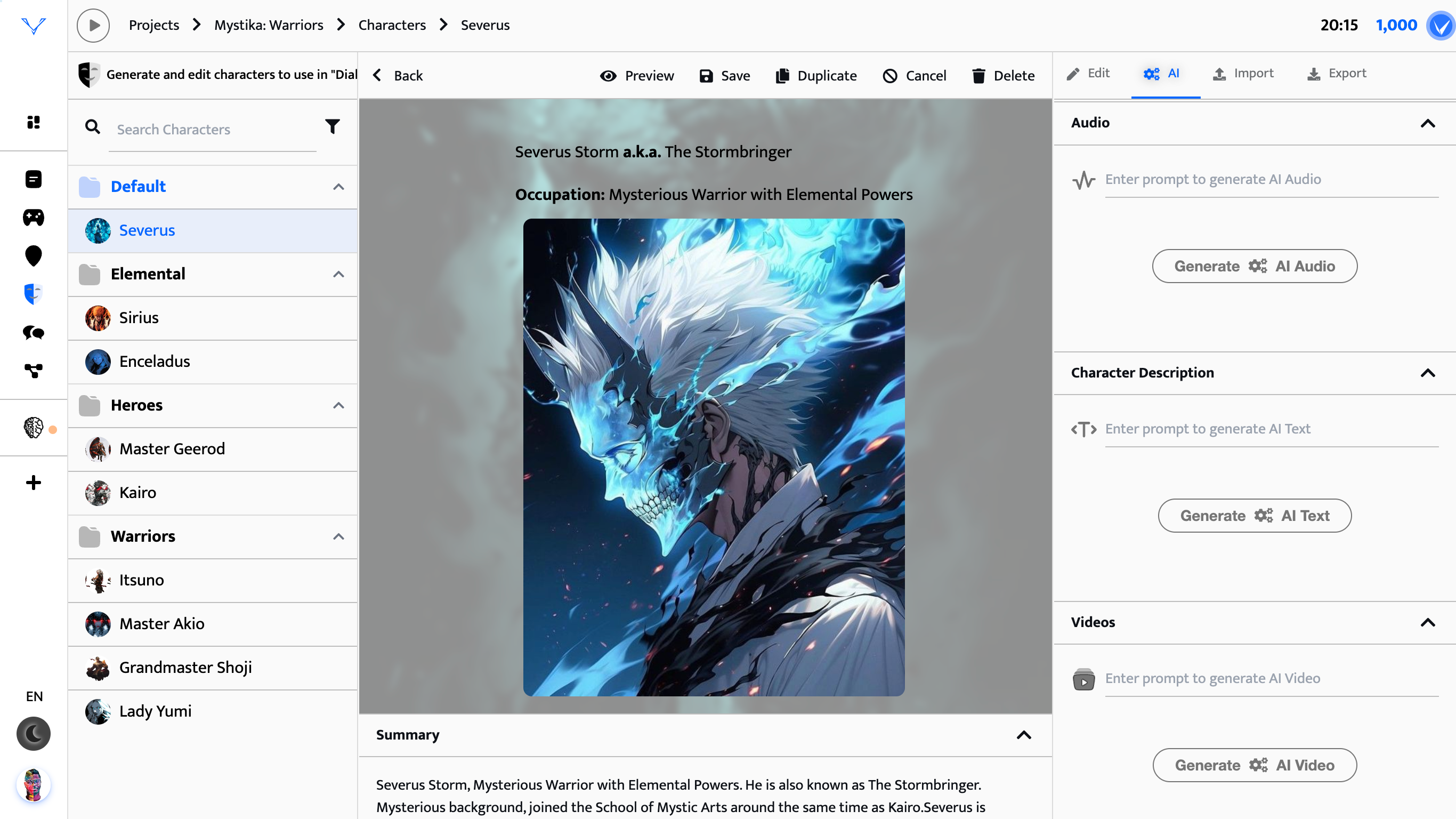Switch language with EN toggle
The width and height of the screenshot is (1456, 819).
pyautogui.click(x=34, y=696)
